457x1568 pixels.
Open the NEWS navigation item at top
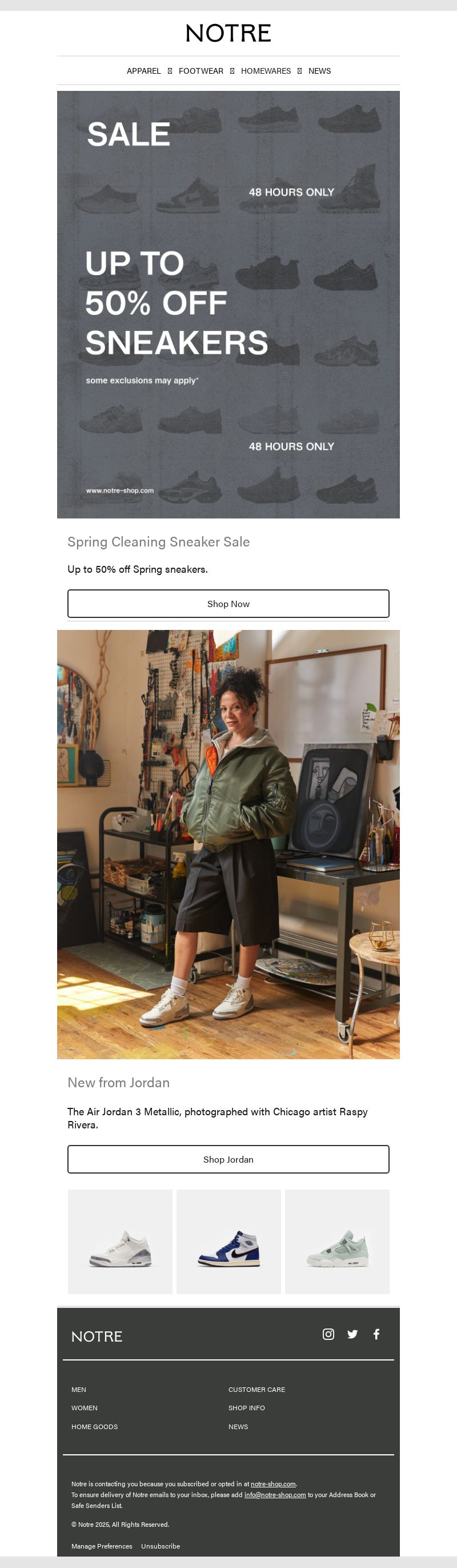coord(319,71)
